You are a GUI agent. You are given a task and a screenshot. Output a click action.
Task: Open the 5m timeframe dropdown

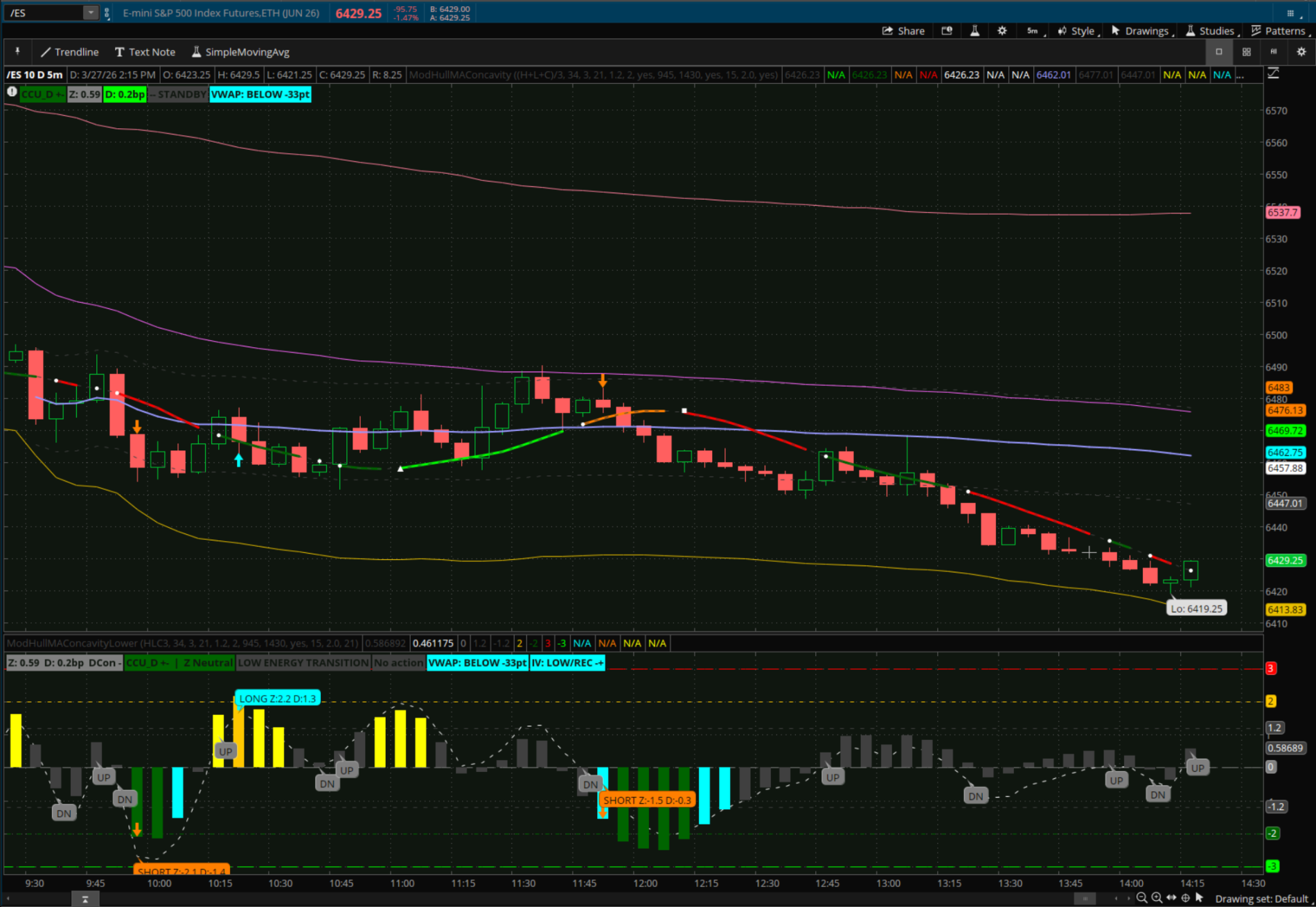[x=1032, y=30]
